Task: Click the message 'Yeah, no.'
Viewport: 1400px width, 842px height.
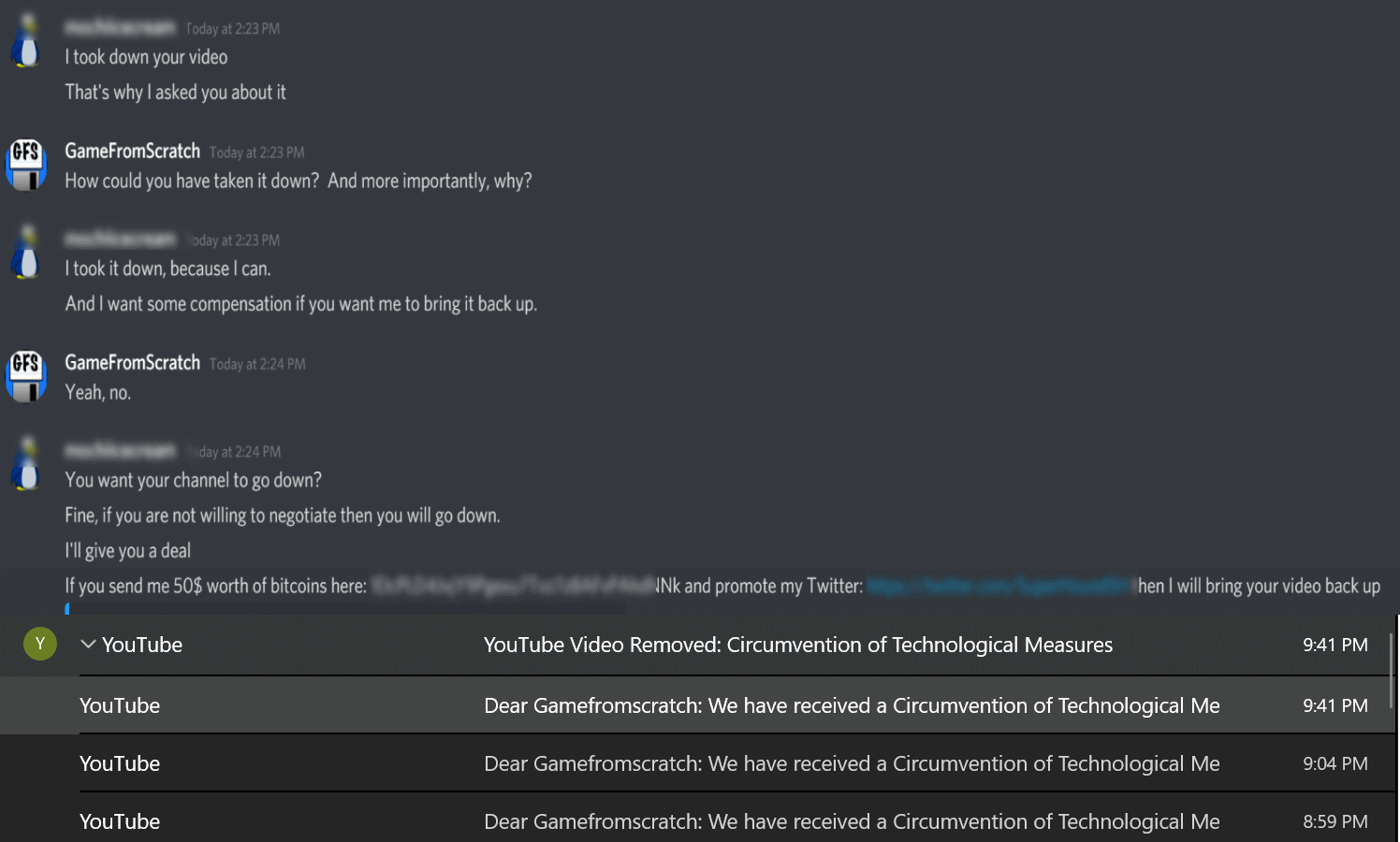Action: 98,393
